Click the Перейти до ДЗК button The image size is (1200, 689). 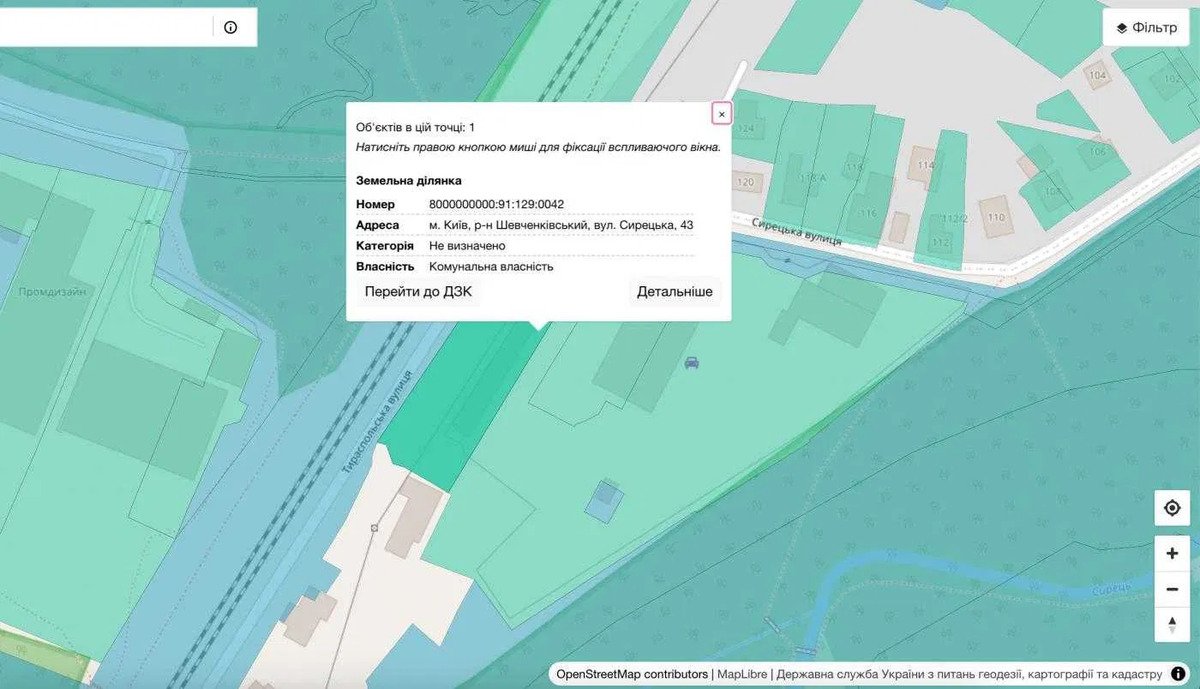coord(418,292)
